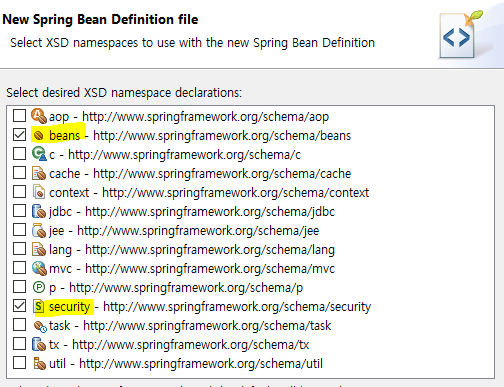The width and height of the screenshot is (504, 387).
Task: Check the tx namespace checkbox
Action: point(19,344)
